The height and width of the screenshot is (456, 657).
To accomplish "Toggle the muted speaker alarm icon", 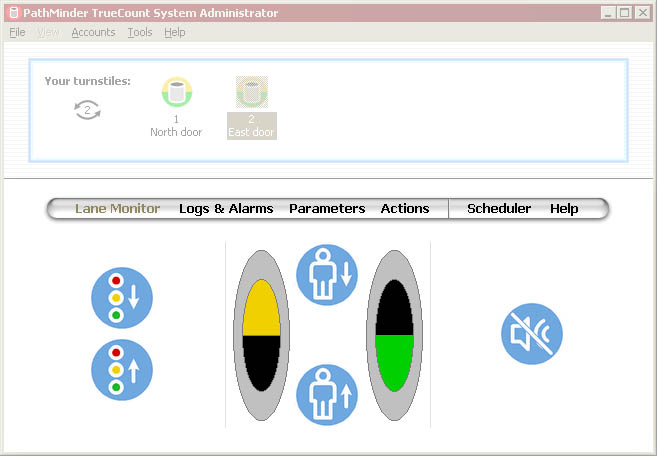I will coord(531,334).
